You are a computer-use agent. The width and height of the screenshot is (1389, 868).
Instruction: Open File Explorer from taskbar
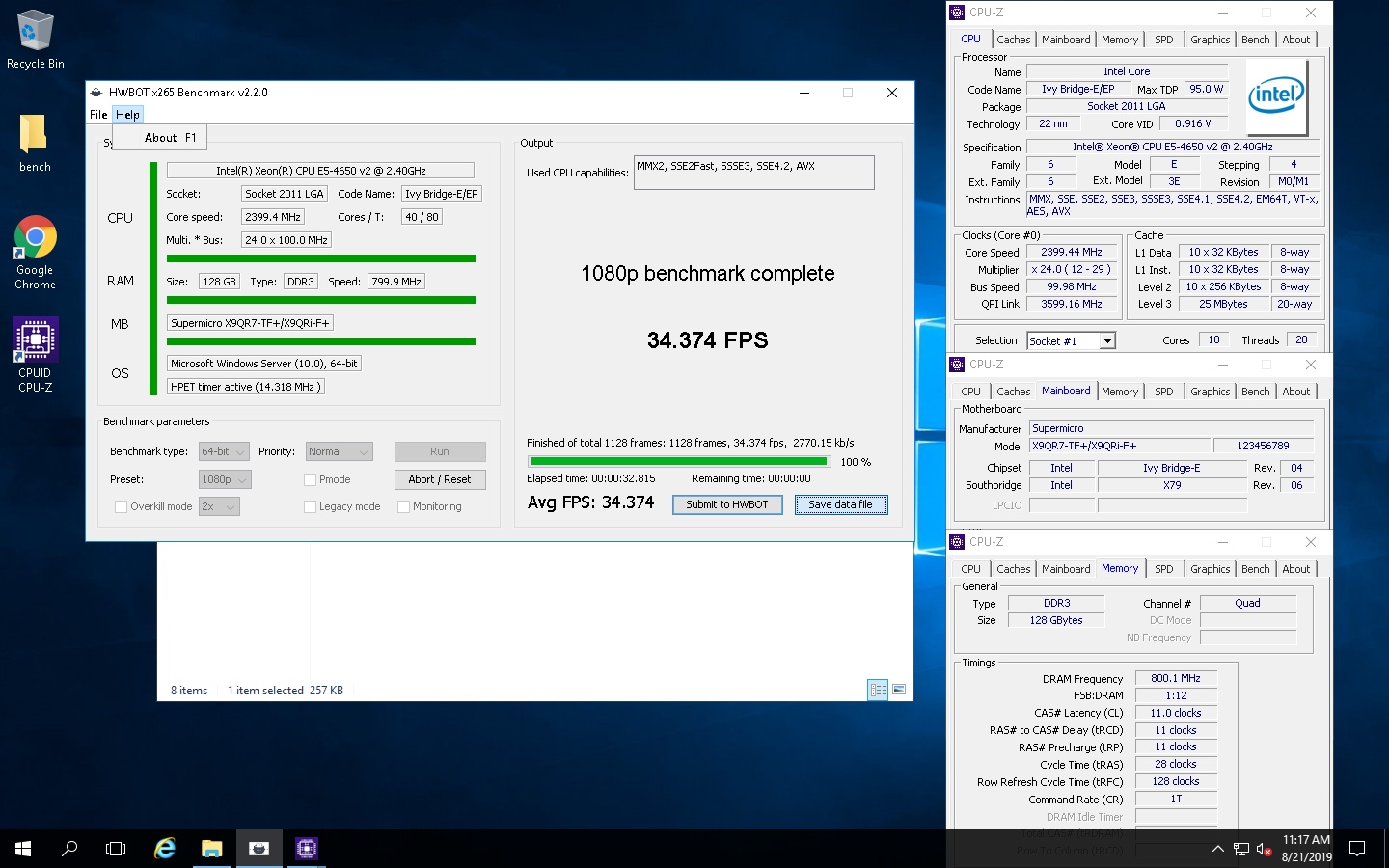click(211, 849)
